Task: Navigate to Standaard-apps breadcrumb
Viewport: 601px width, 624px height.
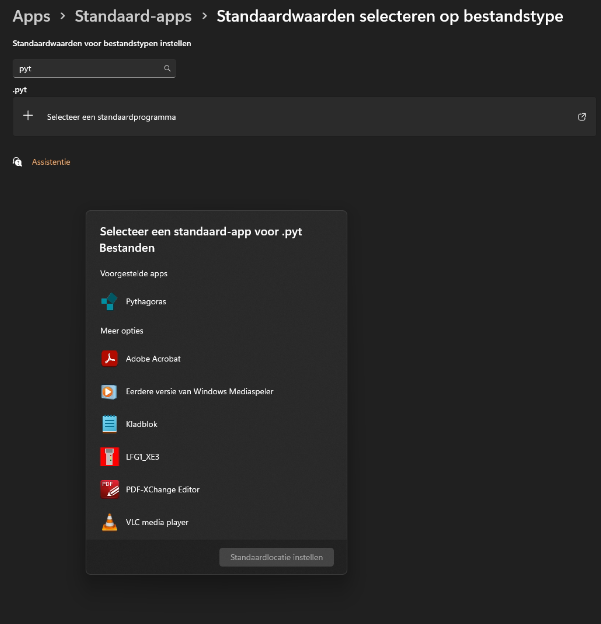Action: tap(133, 16)
